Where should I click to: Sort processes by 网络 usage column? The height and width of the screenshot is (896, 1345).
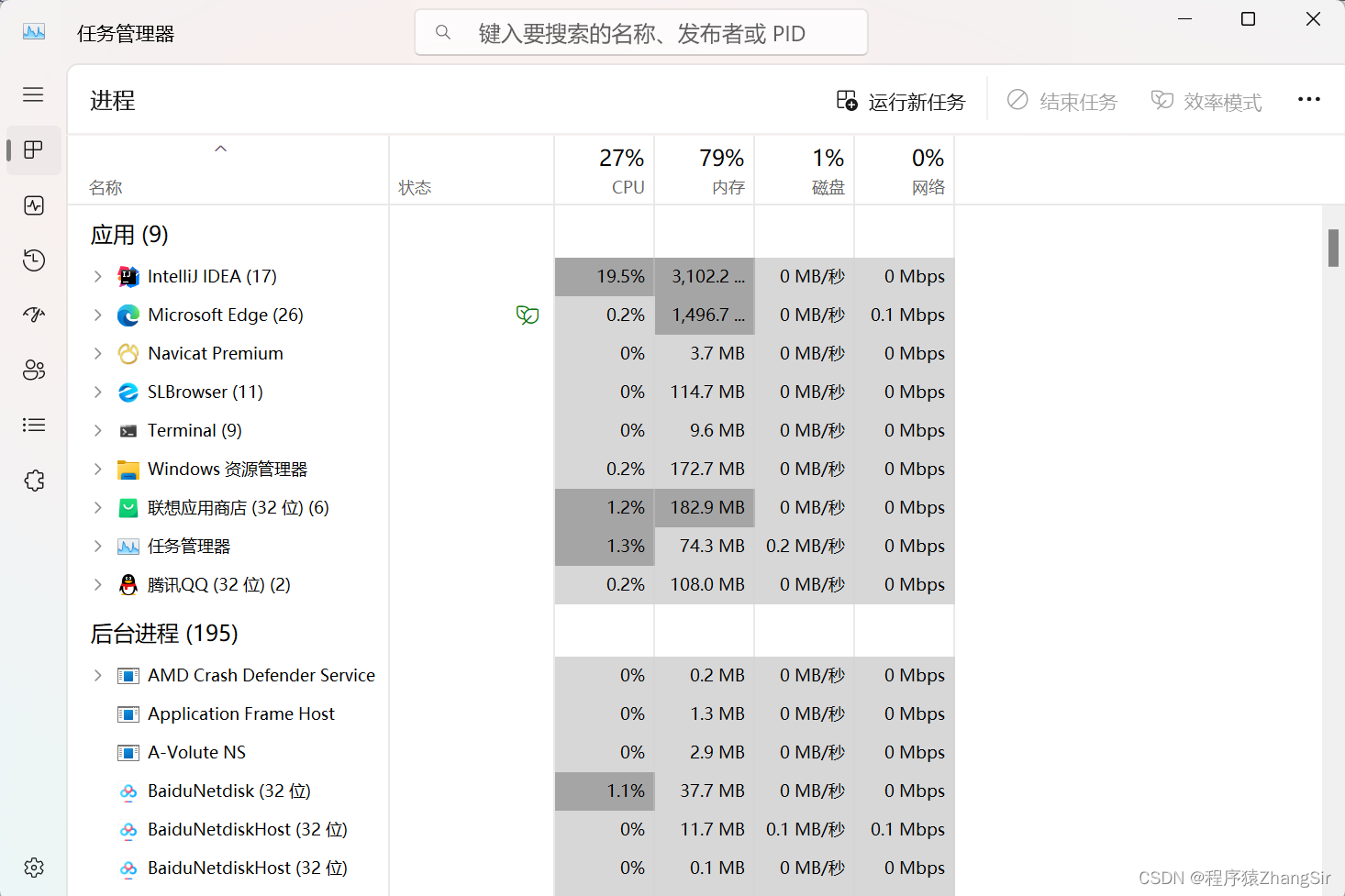(x=905, y=171)
